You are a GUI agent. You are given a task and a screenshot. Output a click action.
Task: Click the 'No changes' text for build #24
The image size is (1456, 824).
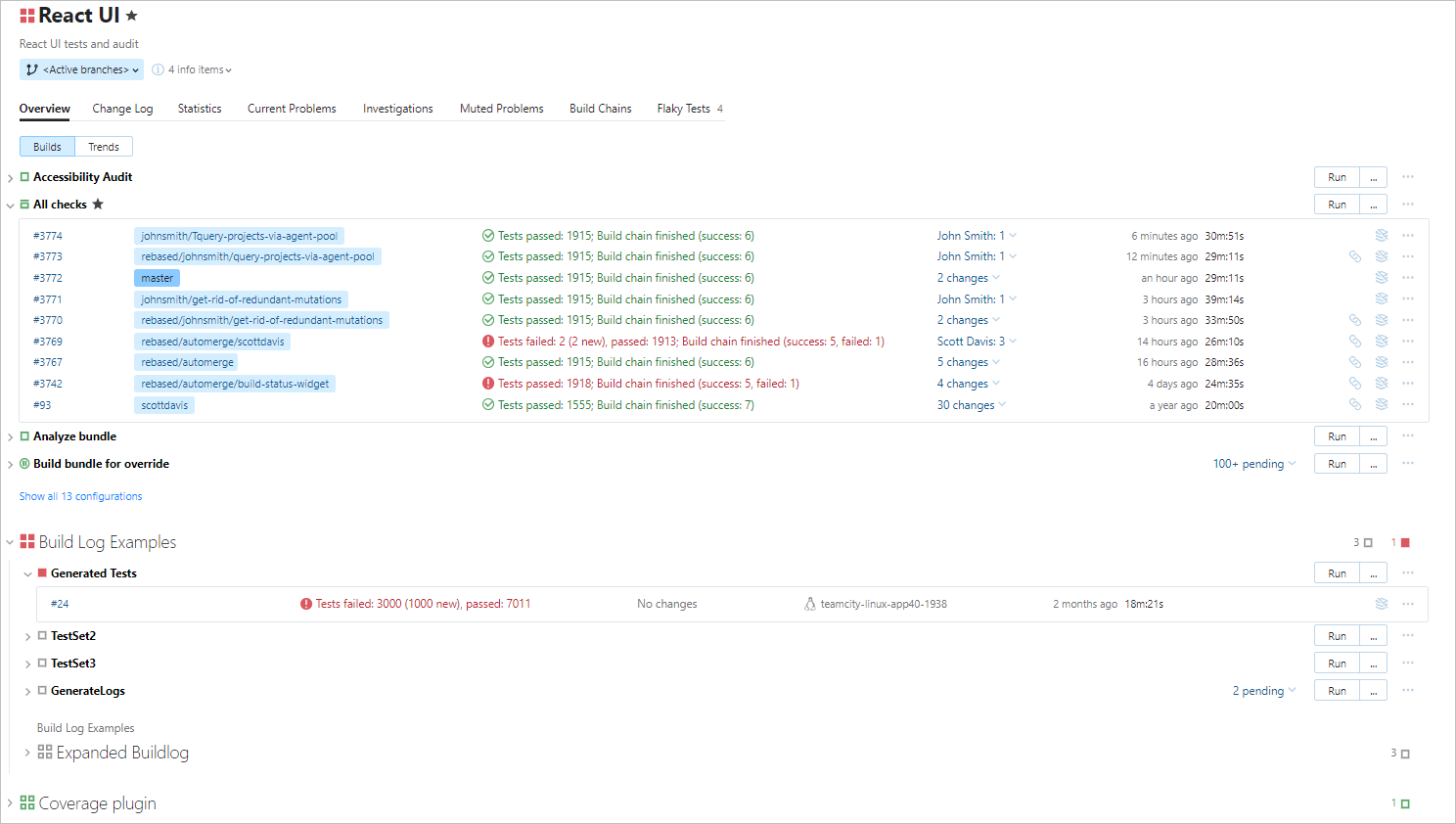[x=667, y=604]
